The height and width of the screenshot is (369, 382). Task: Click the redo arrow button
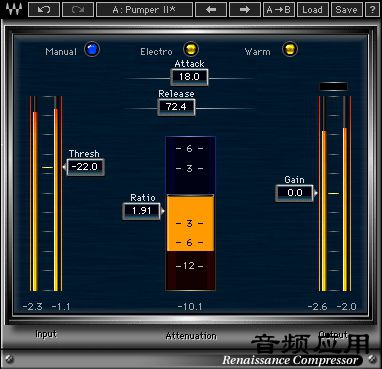point(78,10)
